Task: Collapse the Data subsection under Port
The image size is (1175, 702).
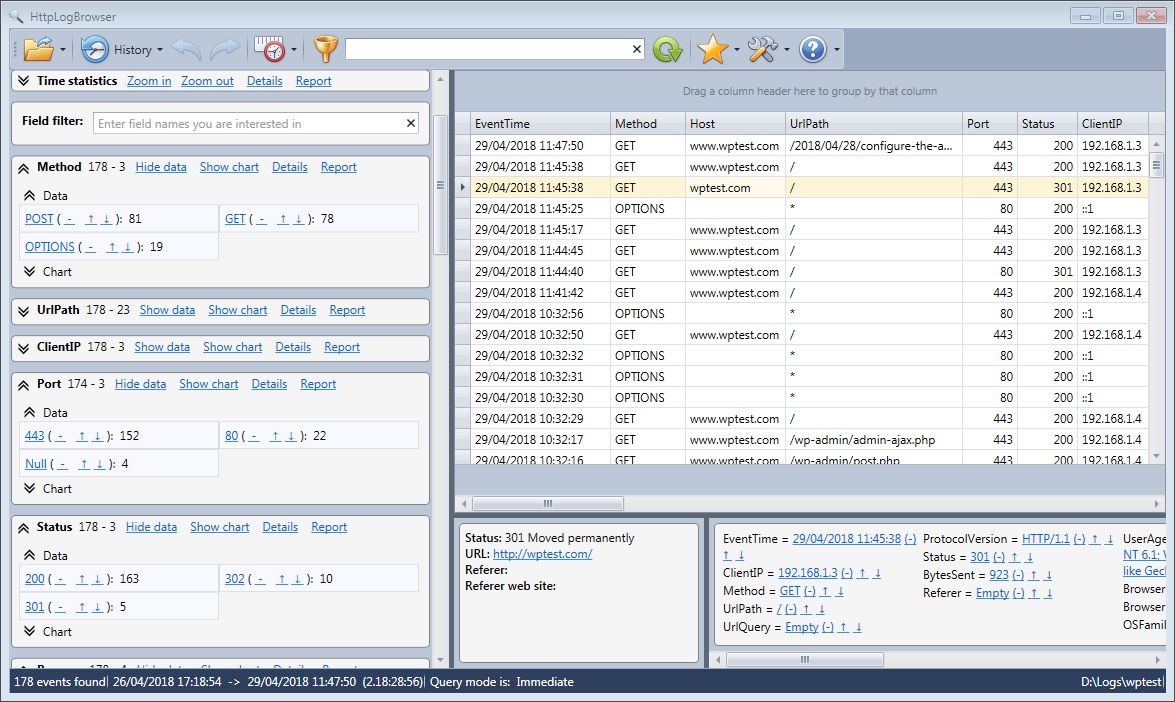Action: click(30, 412)
